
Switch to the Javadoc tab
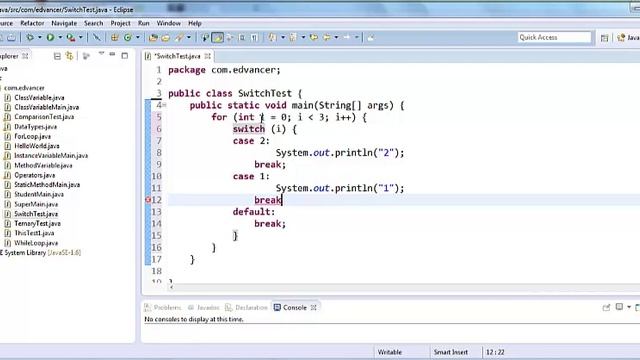click(x=204, y=307)
